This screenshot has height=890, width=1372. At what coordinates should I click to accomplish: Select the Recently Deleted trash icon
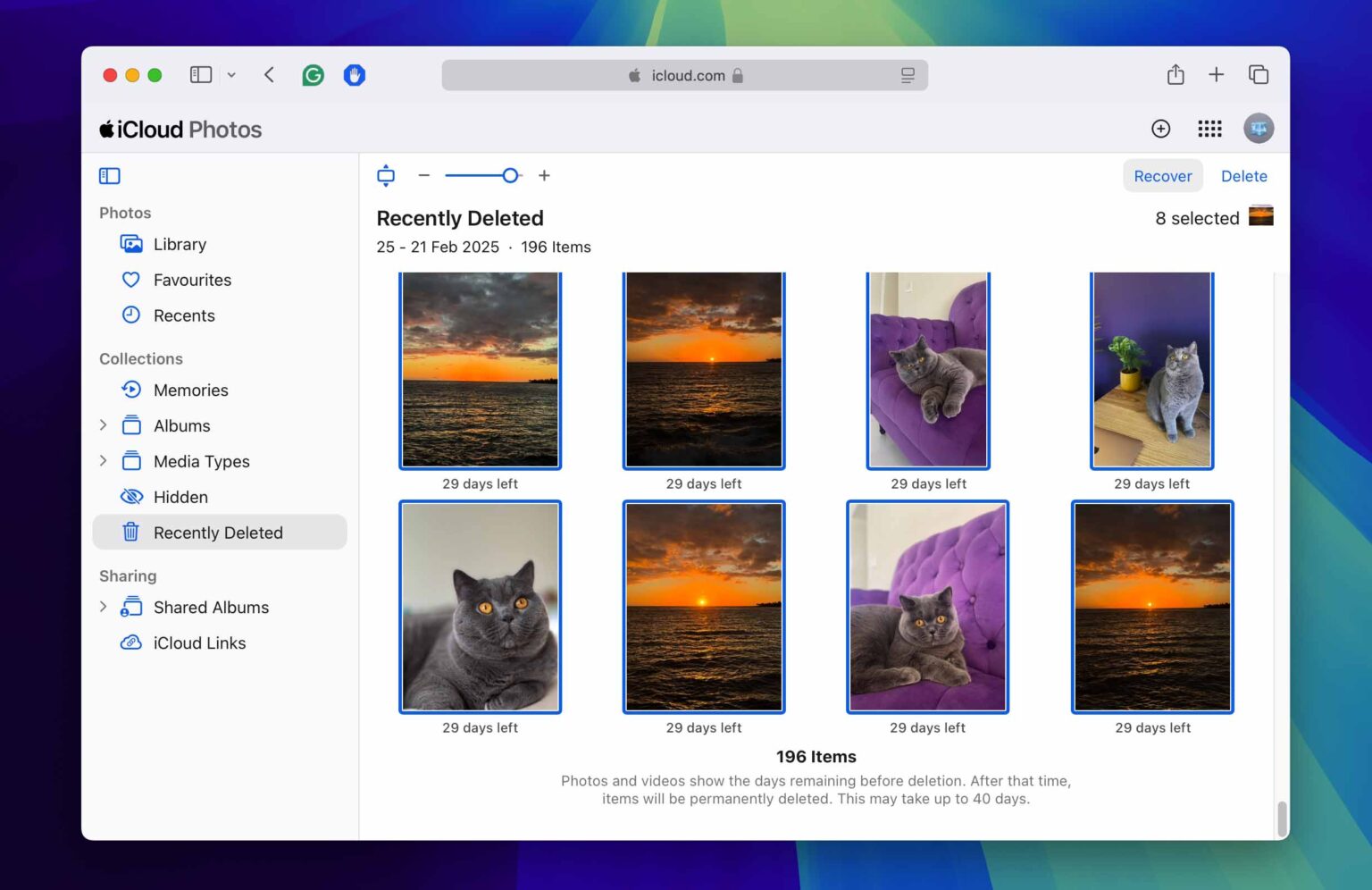coord(130,532)
